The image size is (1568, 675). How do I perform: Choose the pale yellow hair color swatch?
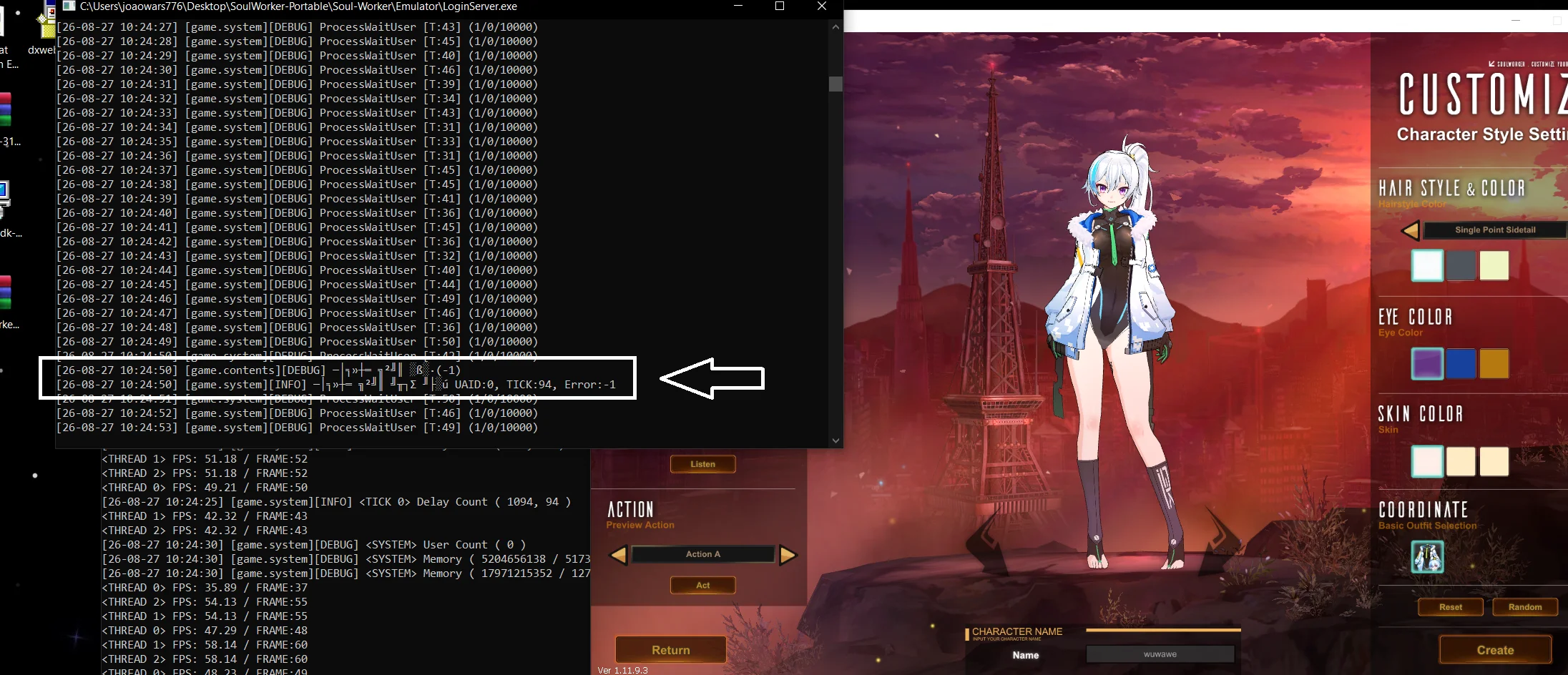(1494, 265)
